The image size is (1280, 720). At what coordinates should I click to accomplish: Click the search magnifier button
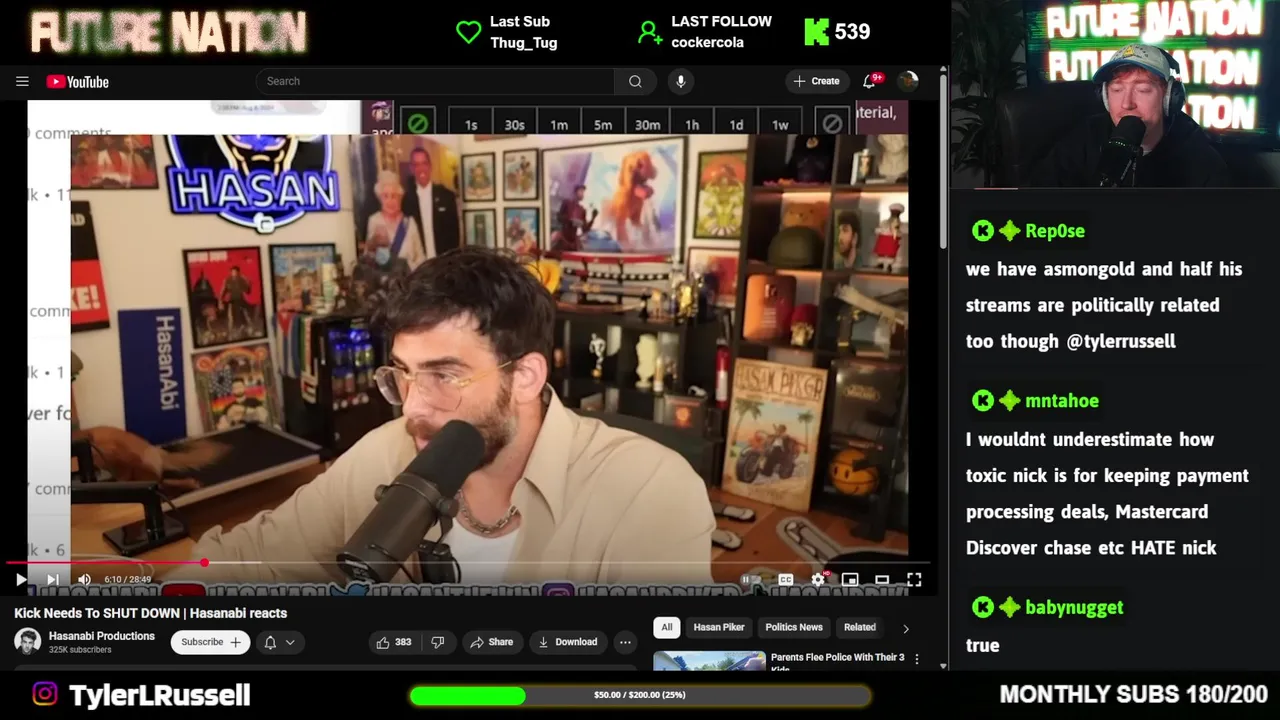[x=635, y=81]
